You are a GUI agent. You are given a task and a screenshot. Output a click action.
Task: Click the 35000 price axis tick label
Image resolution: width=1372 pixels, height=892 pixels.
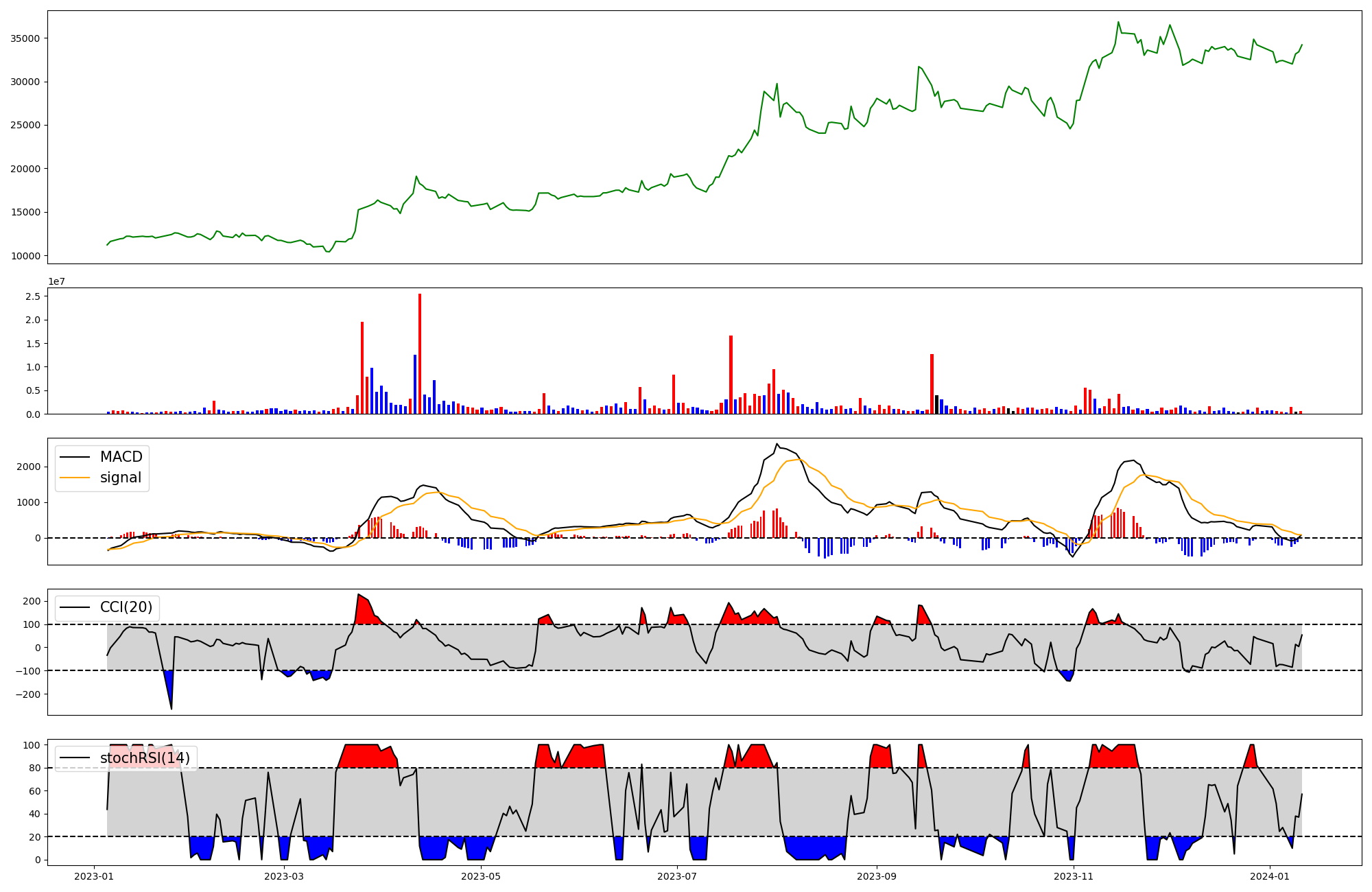[x=25, y=38]
